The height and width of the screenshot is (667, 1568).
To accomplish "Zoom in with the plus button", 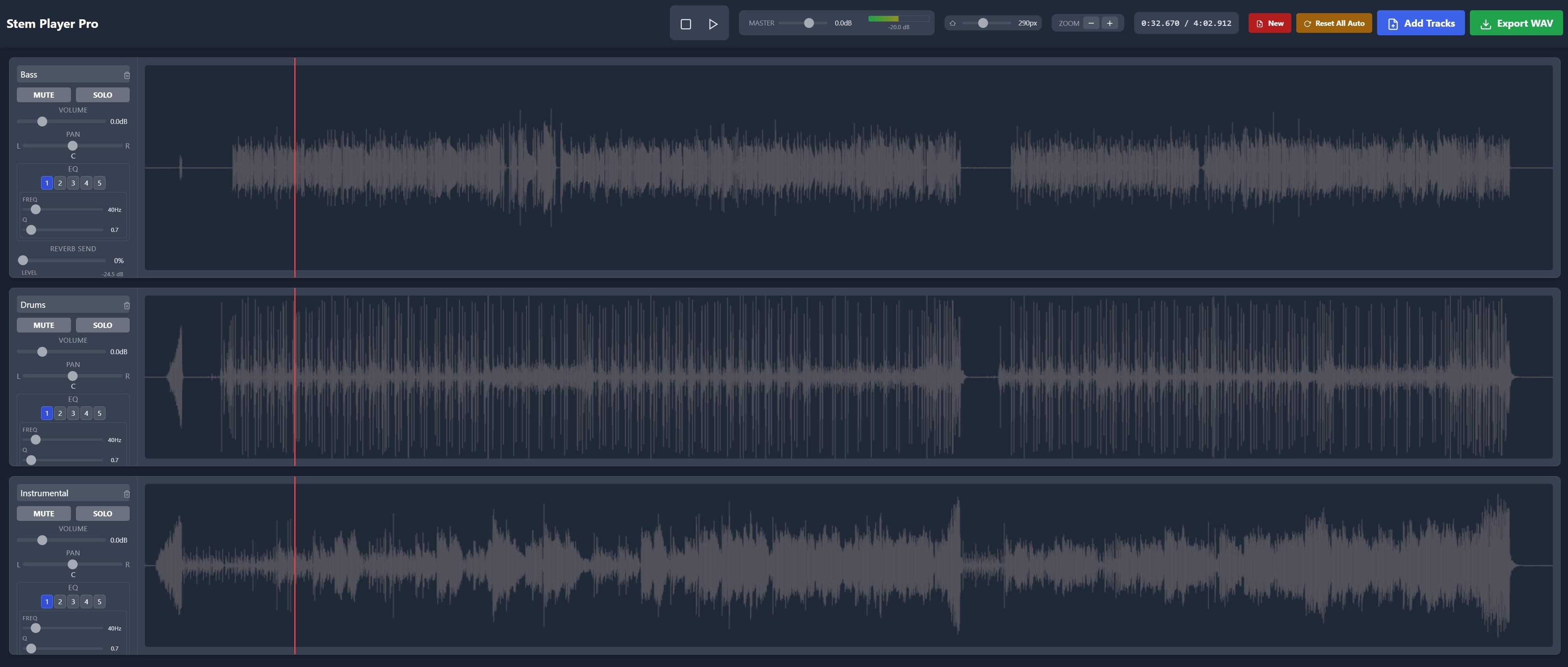I will [x=1110, y=23].
